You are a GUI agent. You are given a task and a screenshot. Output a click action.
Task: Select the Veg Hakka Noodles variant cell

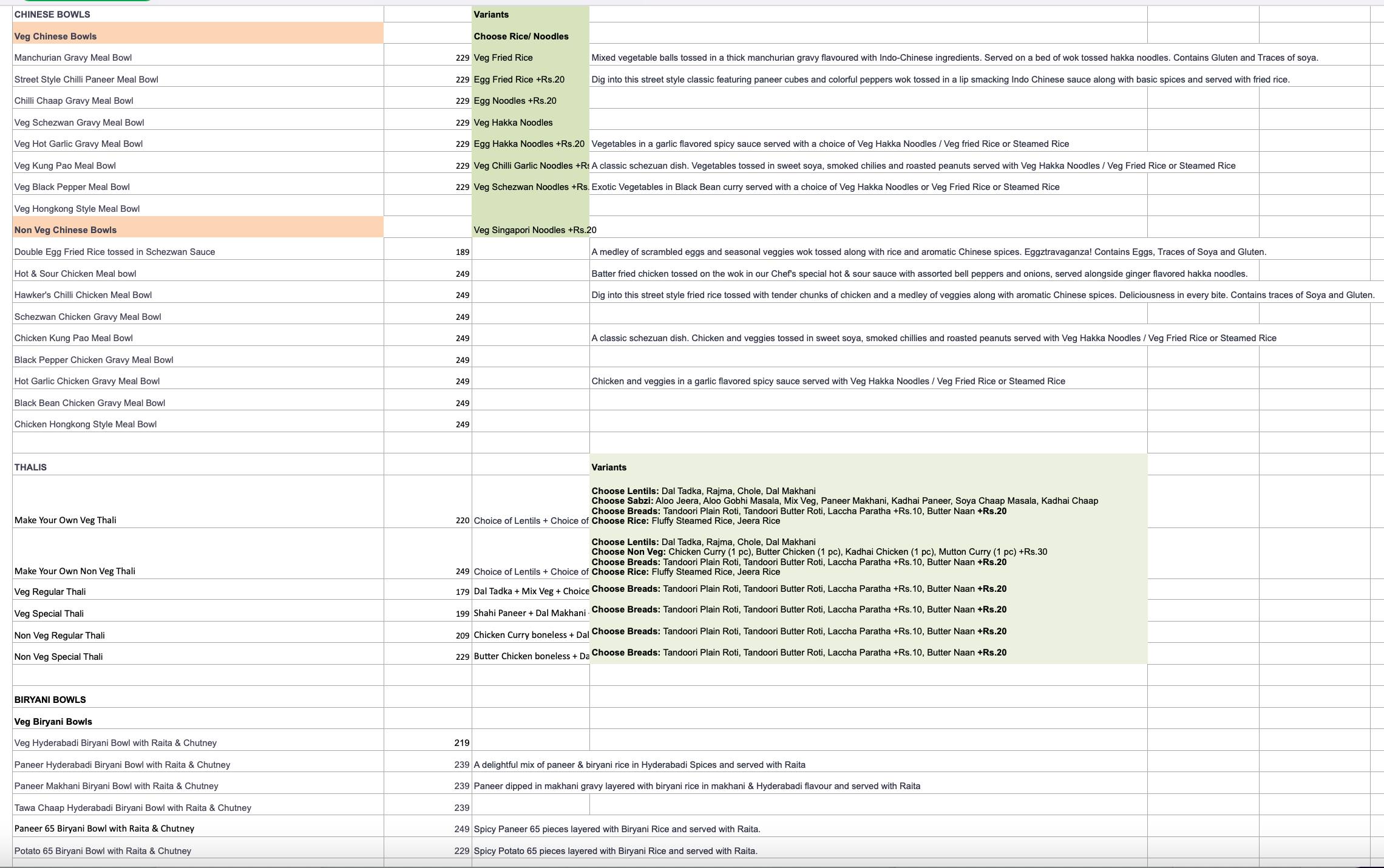coord(513,123)
